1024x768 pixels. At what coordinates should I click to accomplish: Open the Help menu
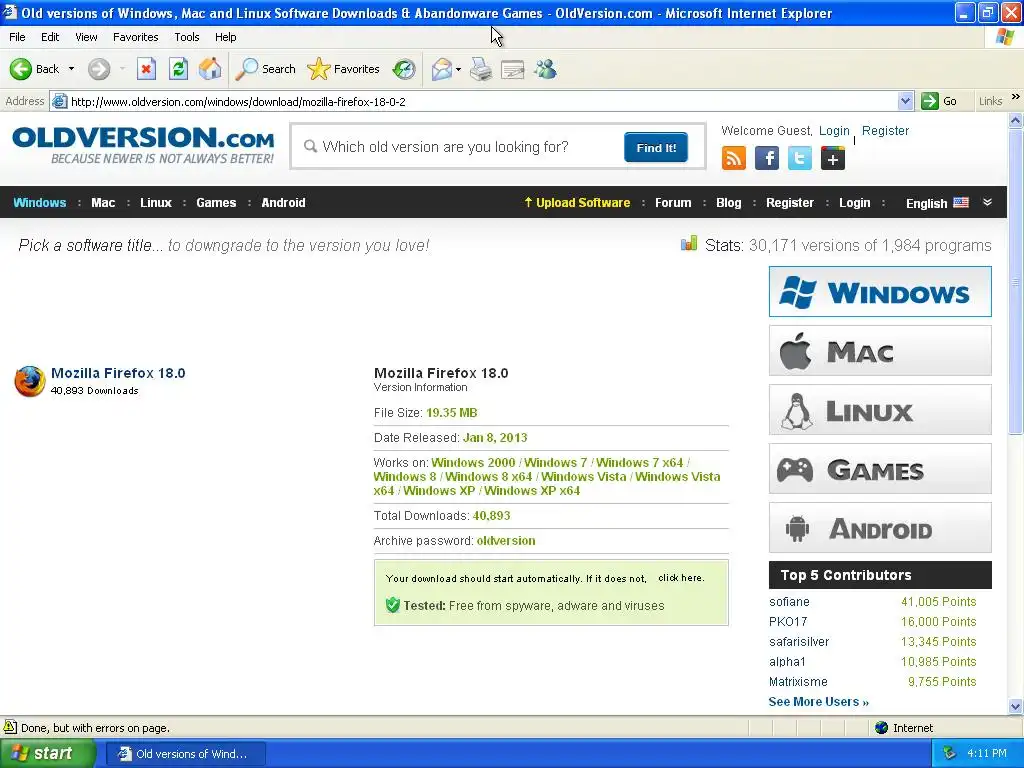click(226, 37)
